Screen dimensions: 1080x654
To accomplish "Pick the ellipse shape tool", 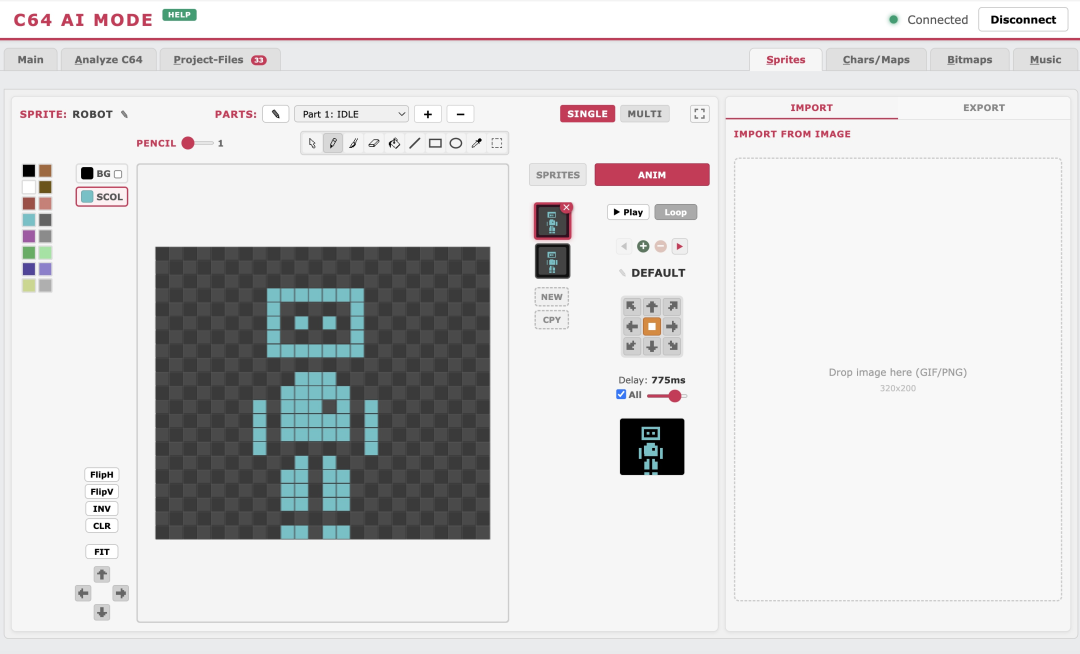I will 456,143.
